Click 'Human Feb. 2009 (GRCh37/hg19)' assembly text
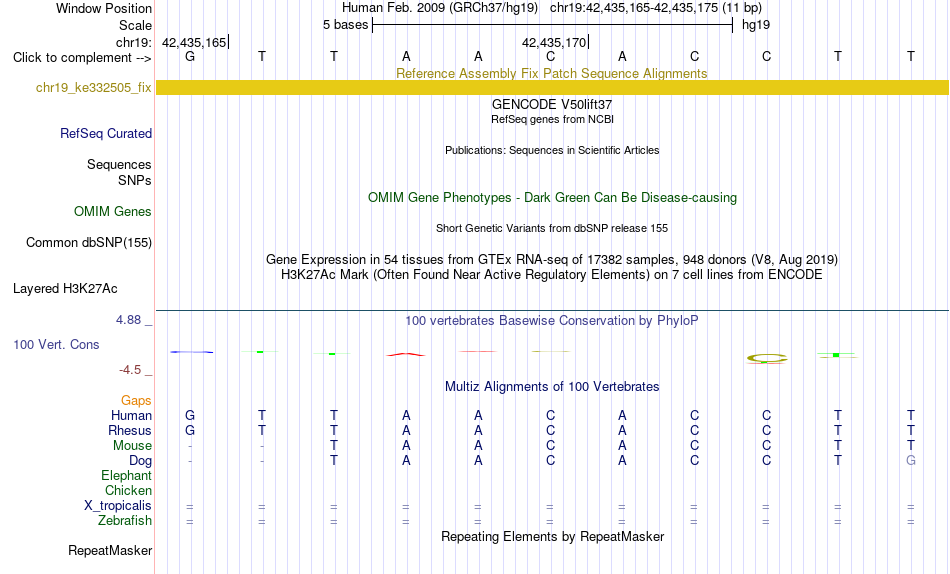Image resolution: width=950 pixels, height=574 pixels. [440, 8]
